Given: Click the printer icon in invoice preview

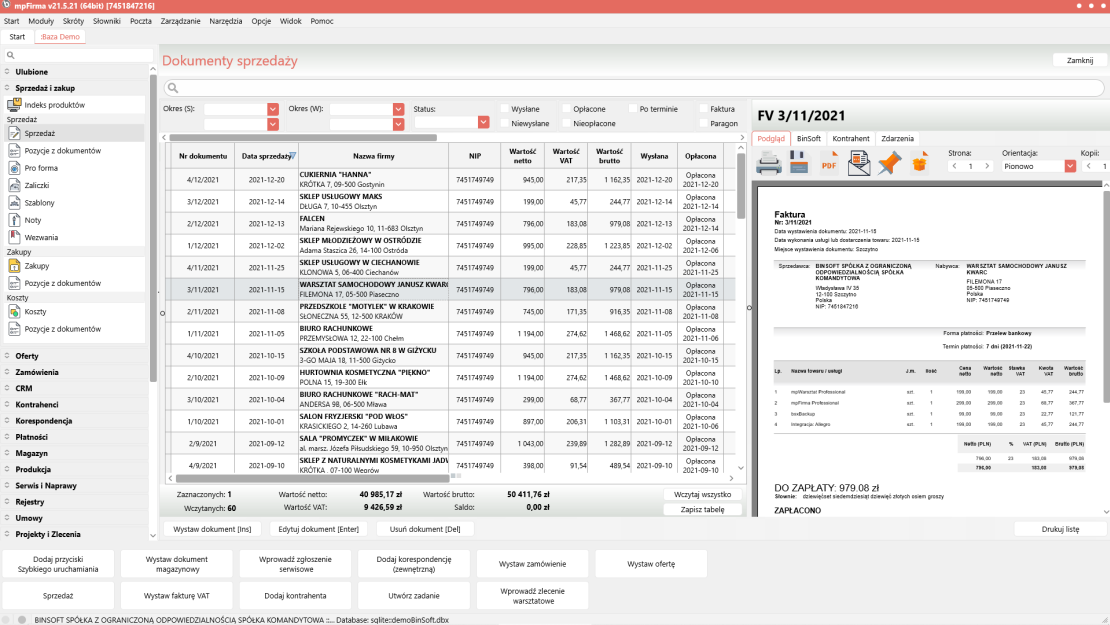Looking at the screenshot, I should coord(769,164).
